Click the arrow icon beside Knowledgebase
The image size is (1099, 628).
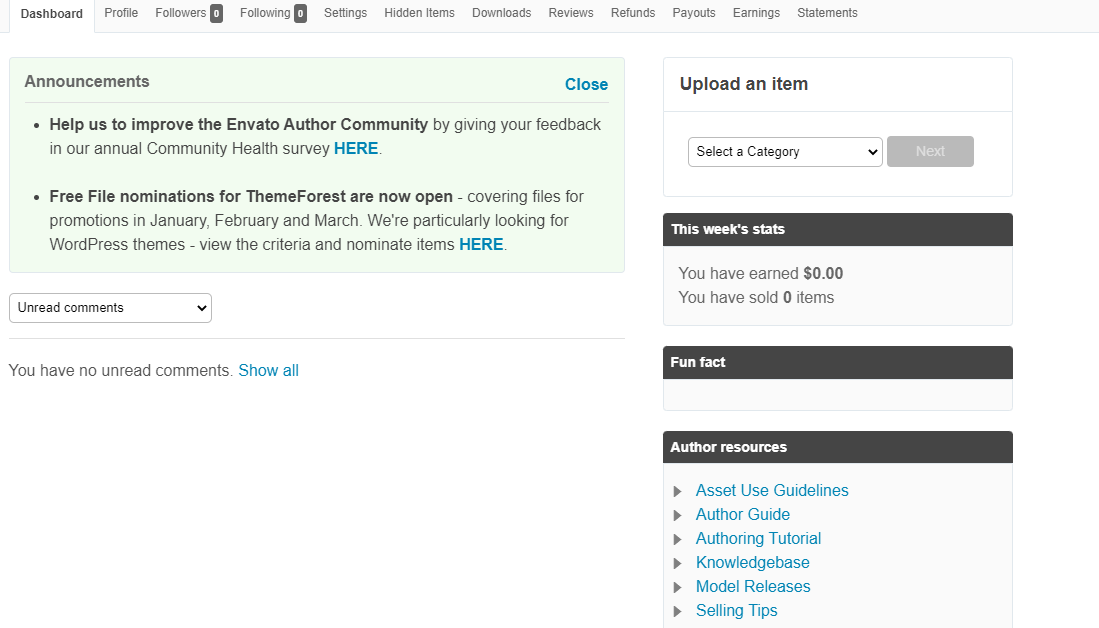(677, 564)
